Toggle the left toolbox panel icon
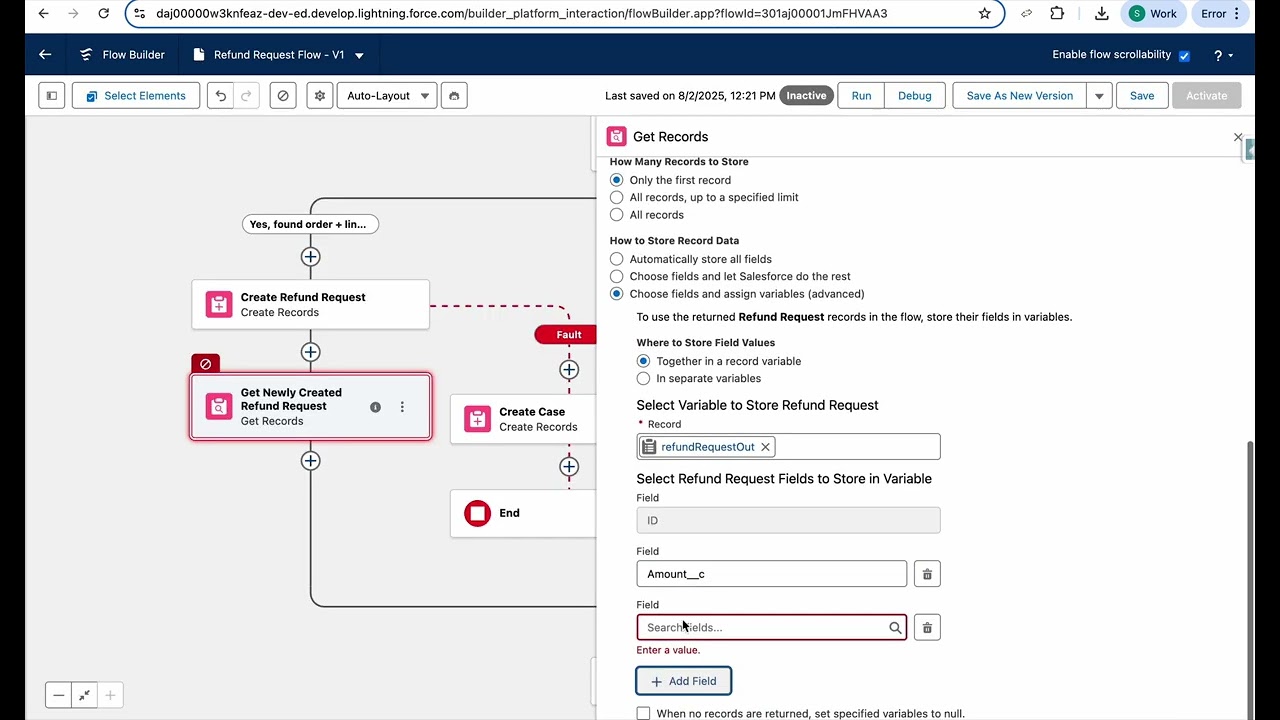The height and width of the screenshot is (720, 1280). point(52,96)
